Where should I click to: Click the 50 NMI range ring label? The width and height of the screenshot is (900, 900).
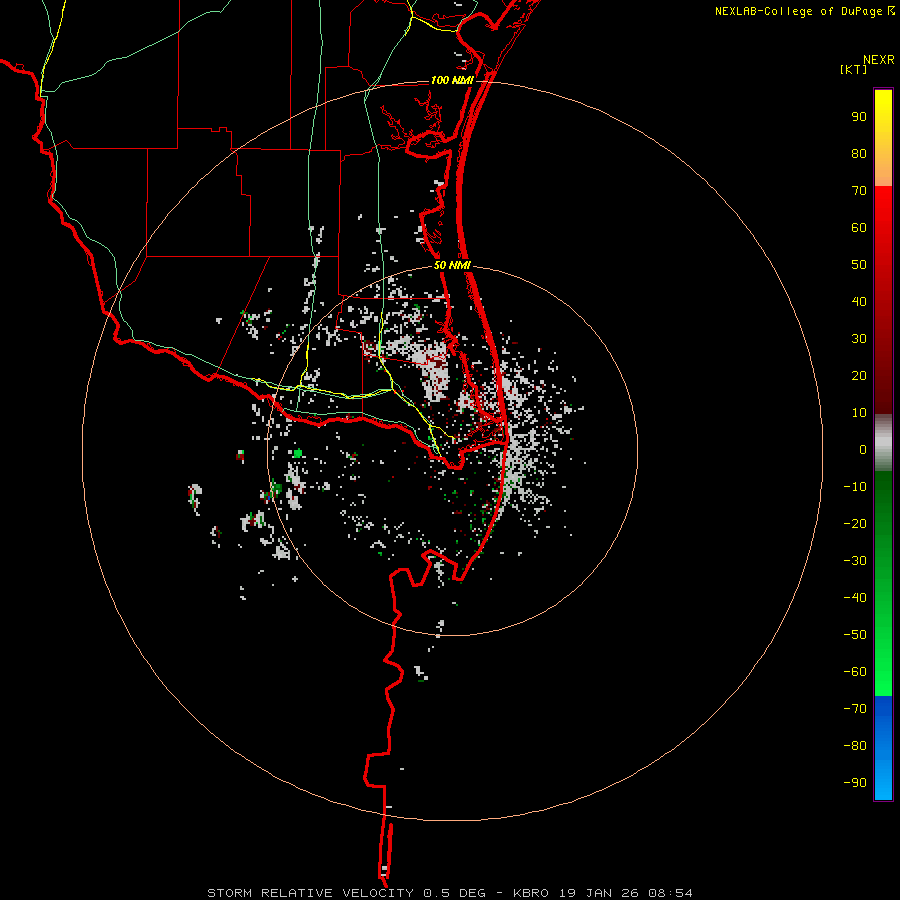tap(452, 265)
